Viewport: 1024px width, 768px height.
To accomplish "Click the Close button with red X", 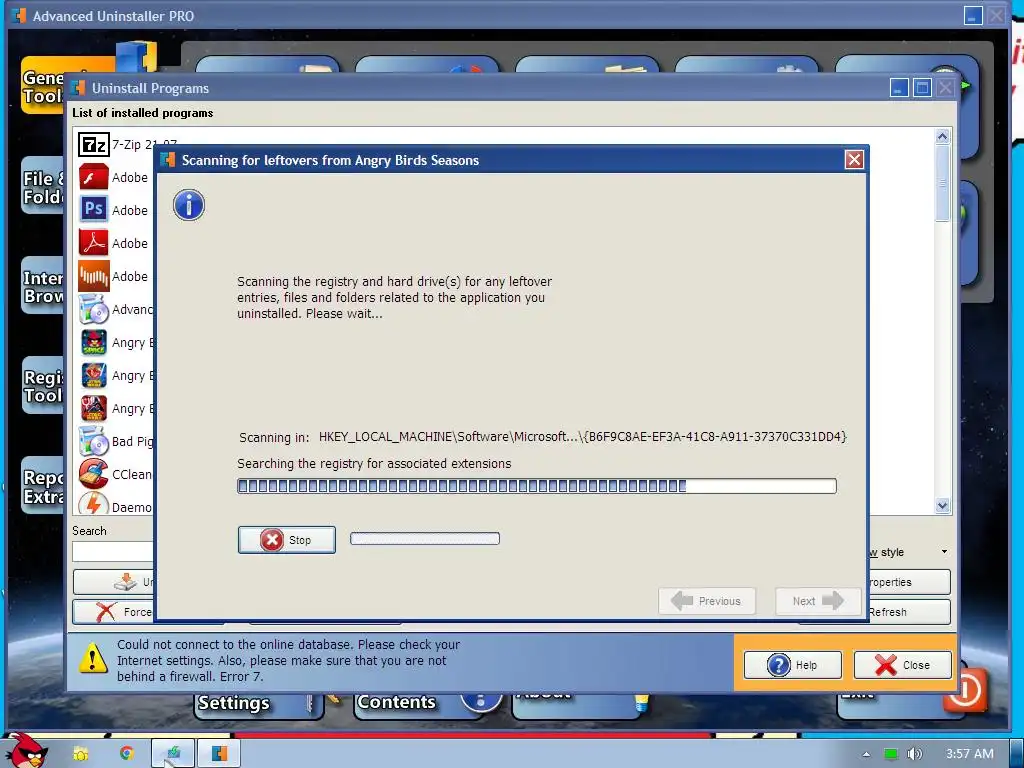I will tap(903, 665).
